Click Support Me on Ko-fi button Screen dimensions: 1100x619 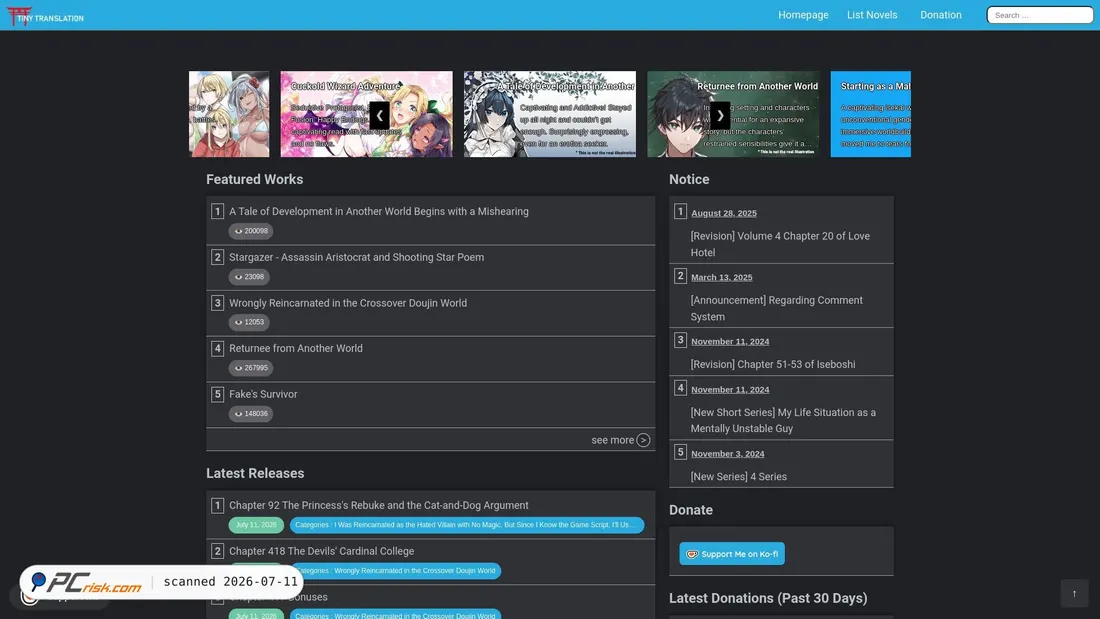[732, 554]
